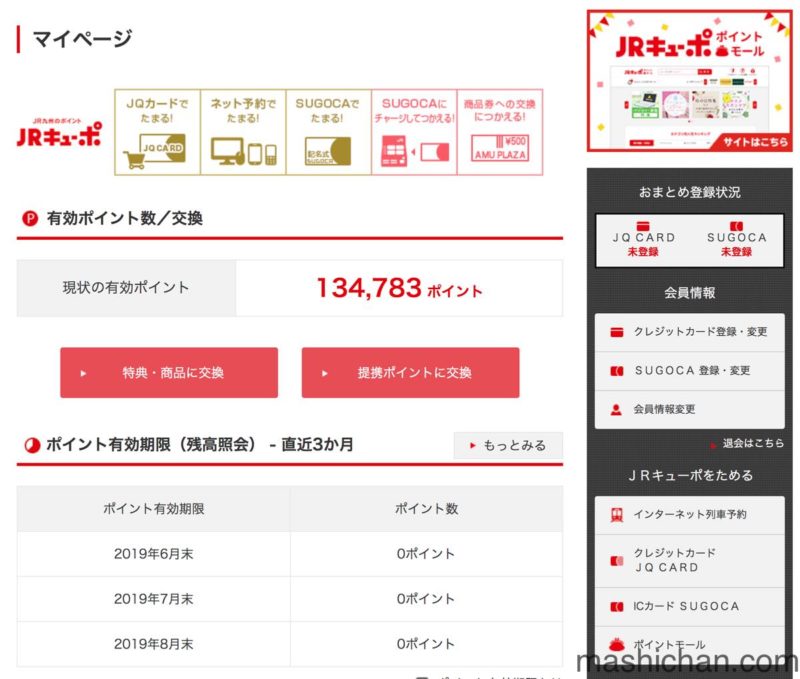Click the 134,783 ポイント value
Viewport: 800px width, 679px height.
coord(399,288)
